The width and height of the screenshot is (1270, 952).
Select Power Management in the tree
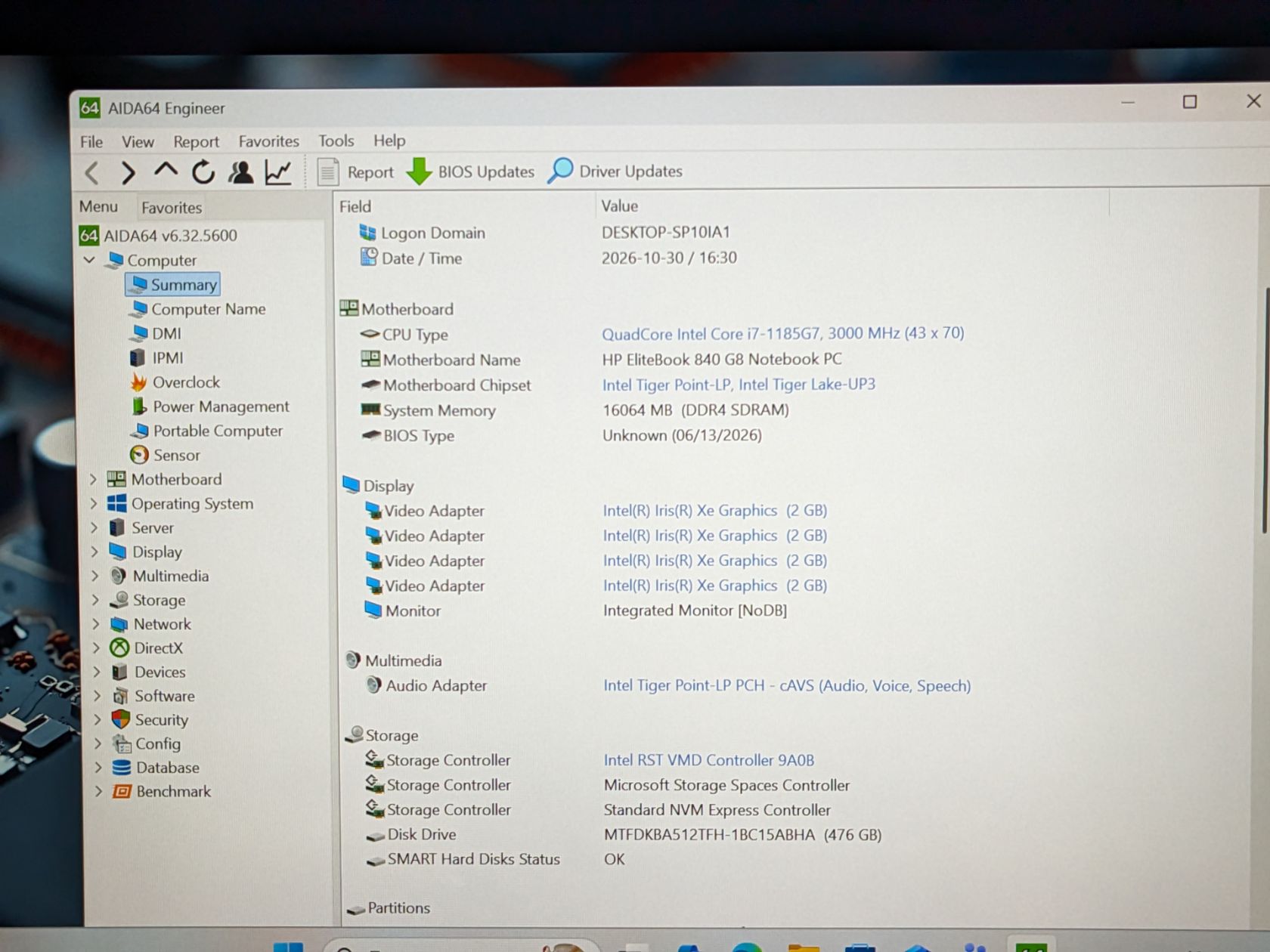point(210,406)
